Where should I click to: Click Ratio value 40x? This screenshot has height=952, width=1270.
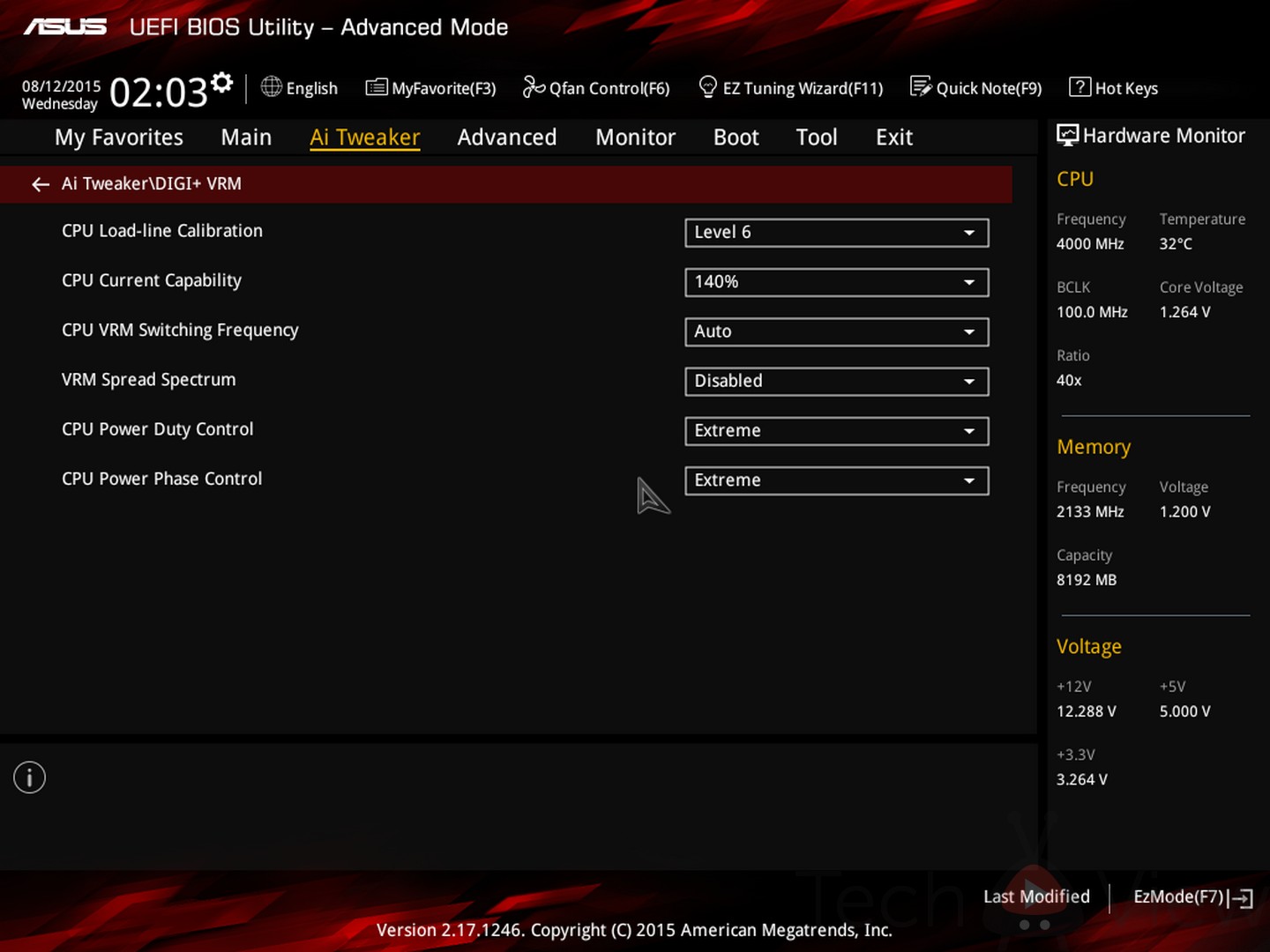click(x=1069, y=381)
